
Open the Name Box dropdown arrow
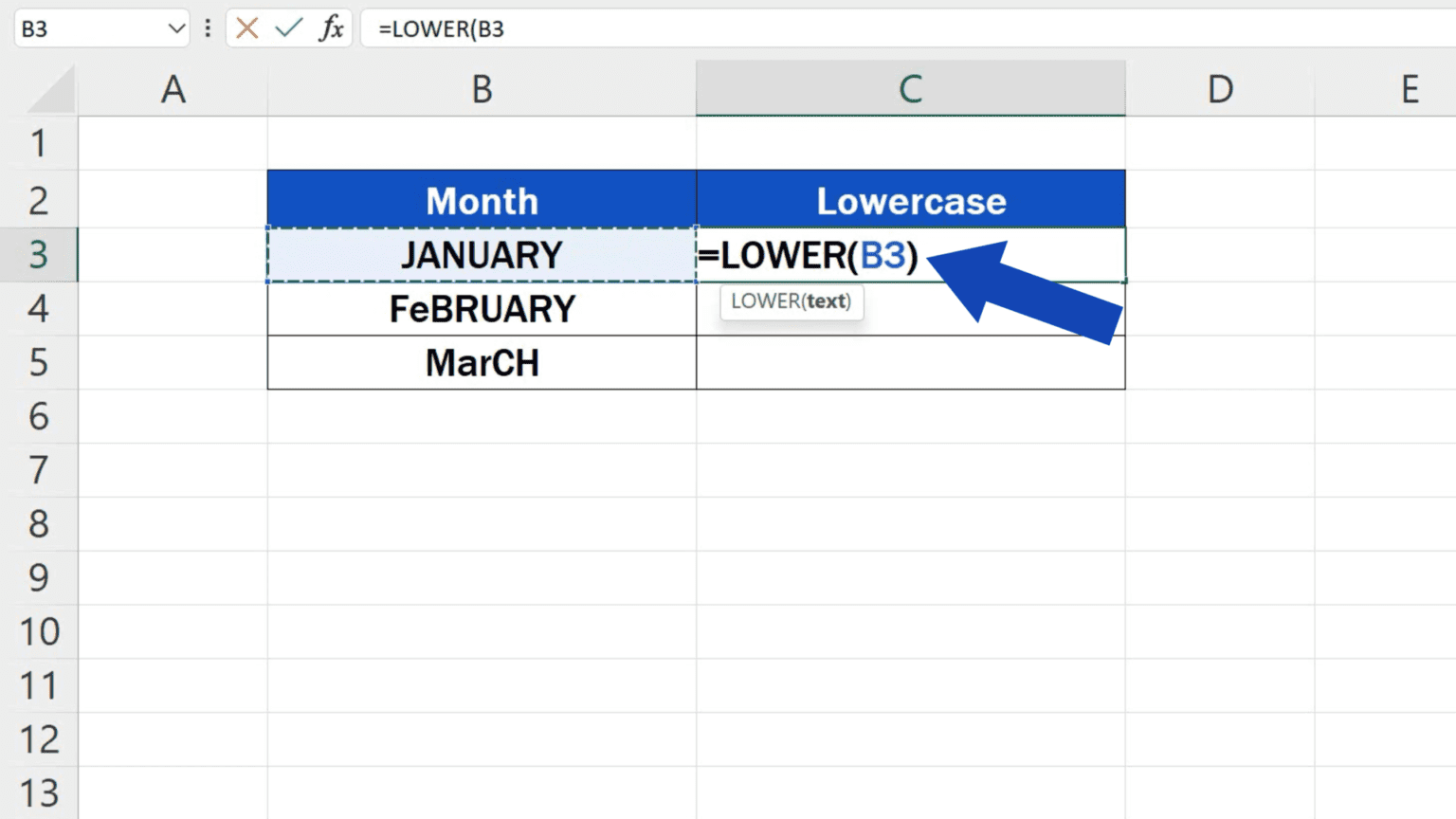[173, 28]
